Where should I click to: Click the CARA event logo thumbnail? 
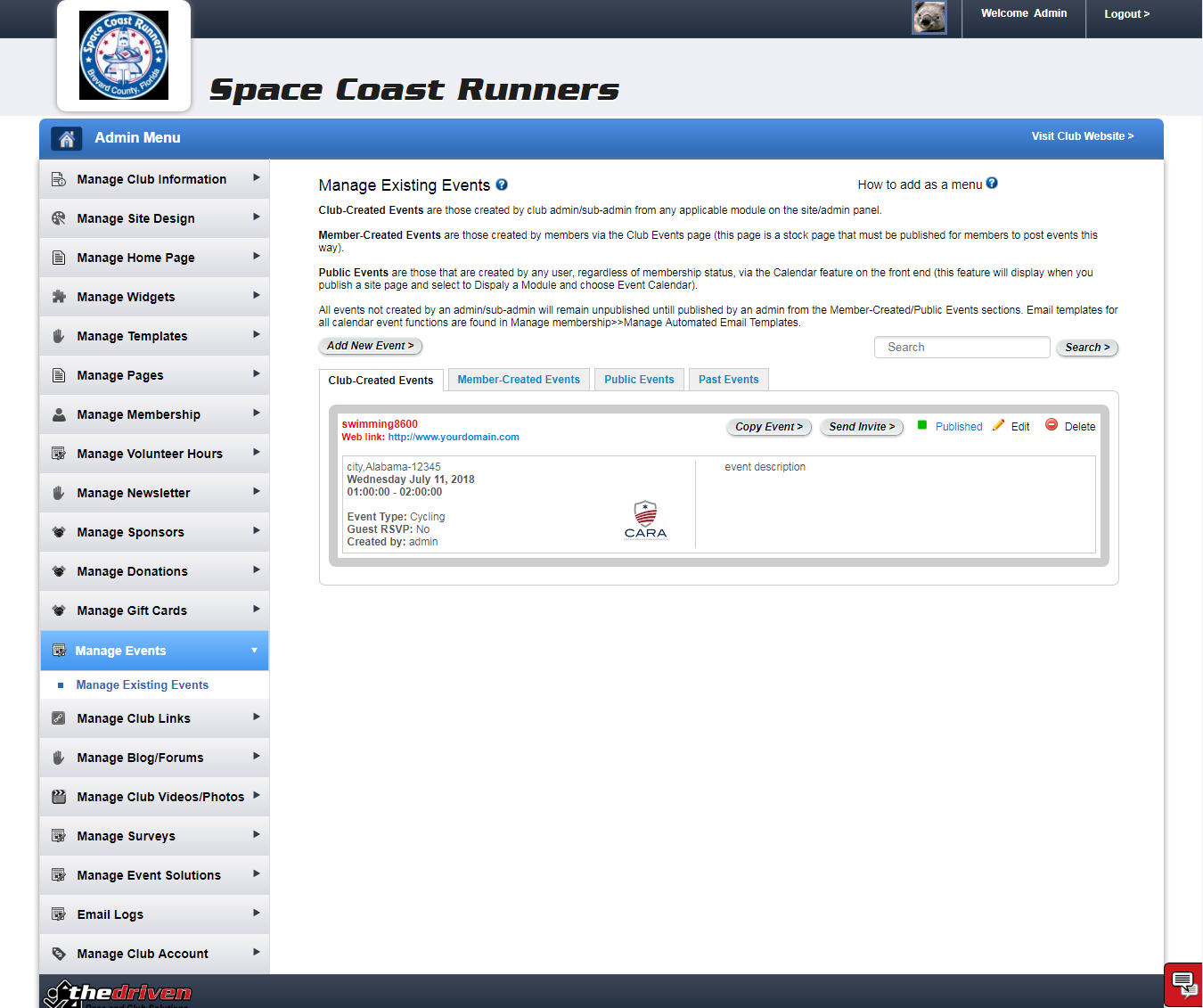pyautogui.click(x=645, y=520)
